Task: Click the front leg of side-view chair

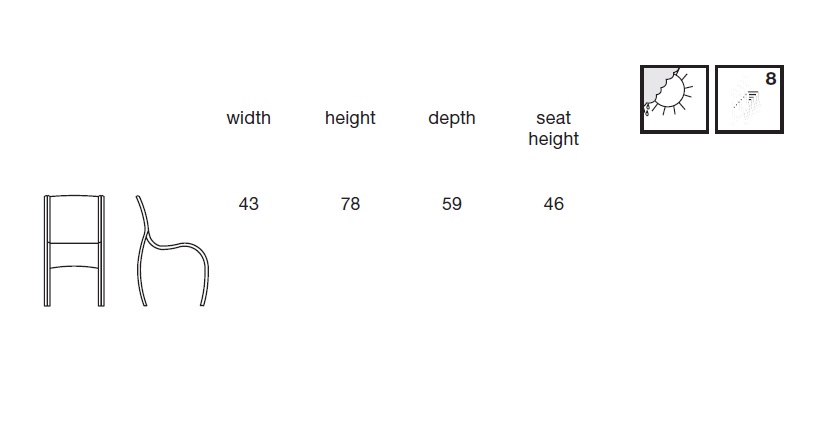Action: click(205, 279)
